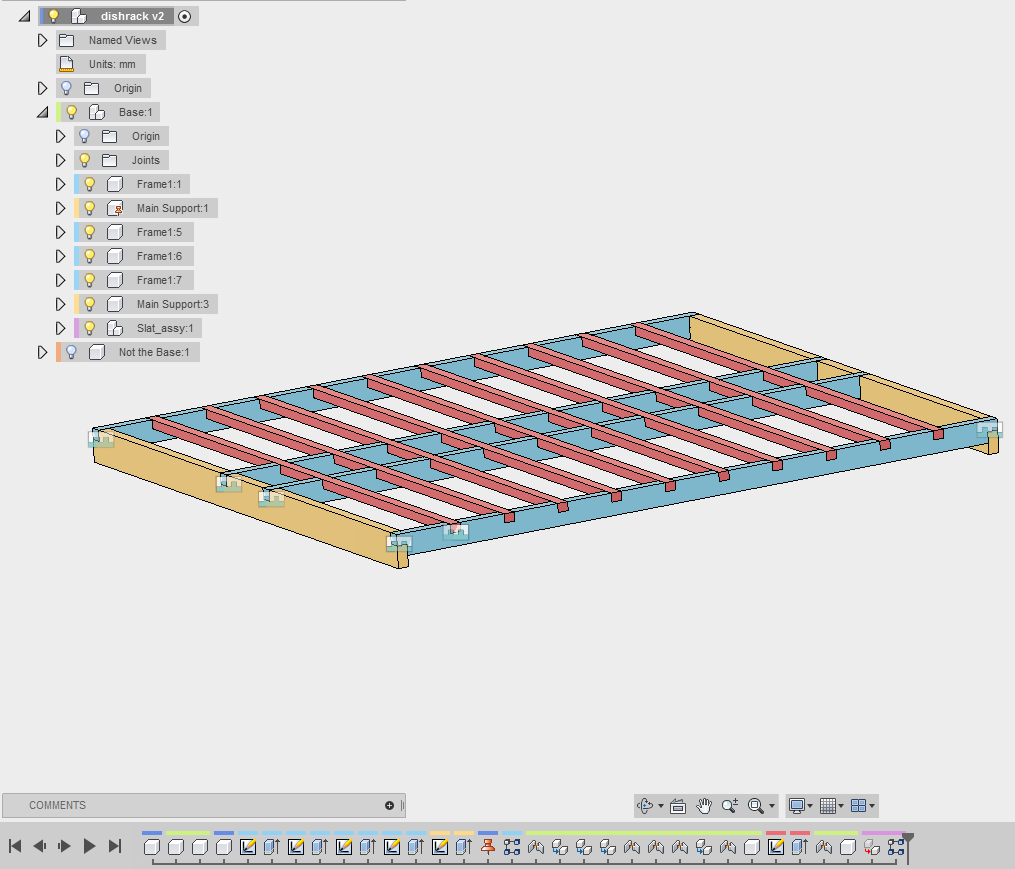1015x869 pixels.
Task: Open the Viewports layout icon
Action: click(x=856, y=806)
